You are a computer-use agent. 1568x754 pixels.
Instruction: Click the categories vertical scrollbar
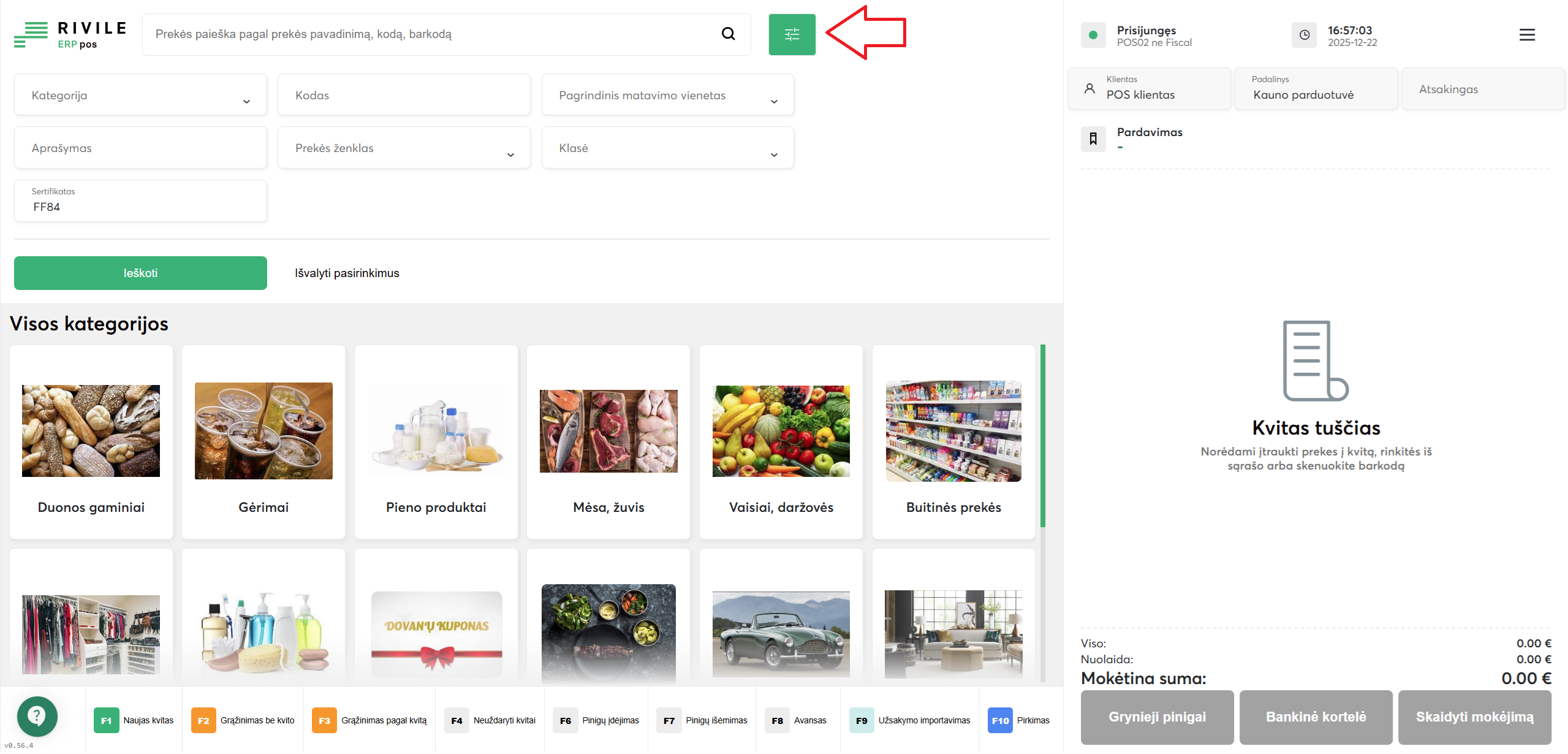1043,435
